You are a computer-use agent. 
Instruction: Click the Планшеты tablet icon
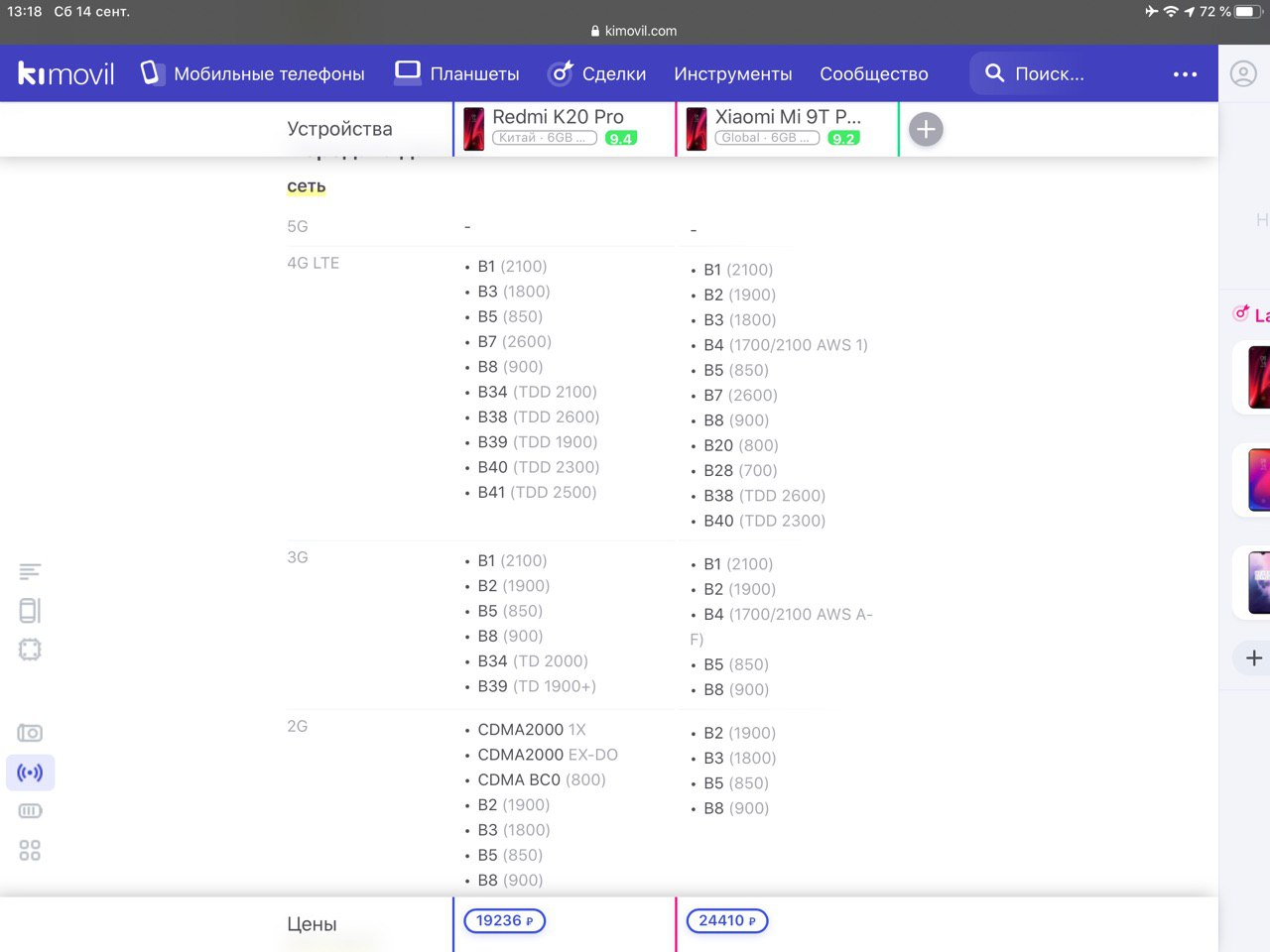click(x=408, y=72)
